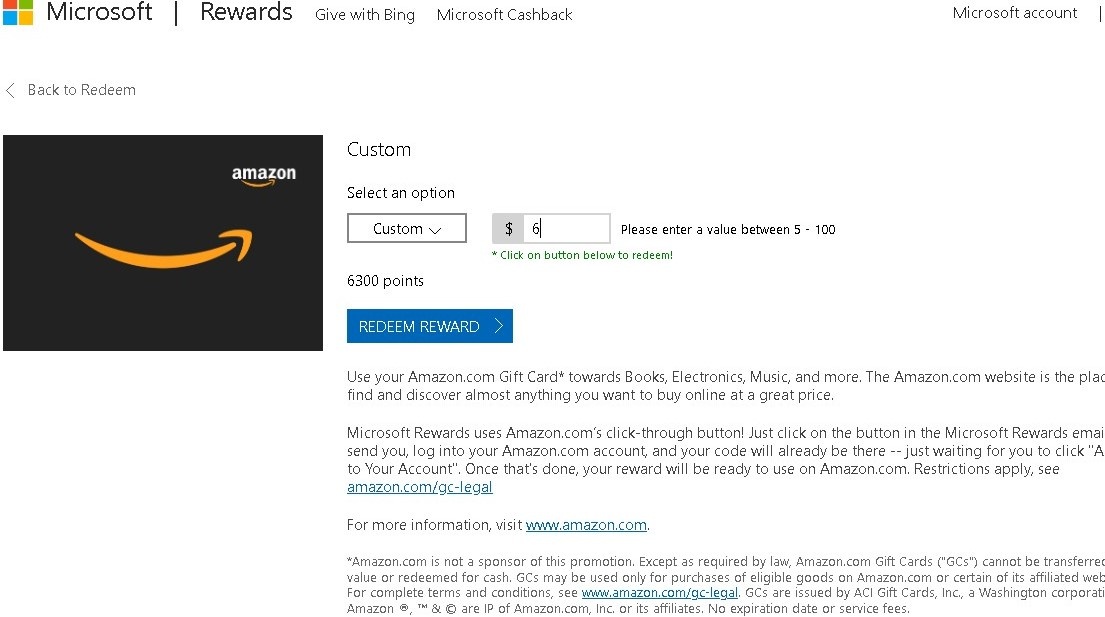Go to Microsoft Cashback
1105x617 pixels.
click(x=505, y=14)
